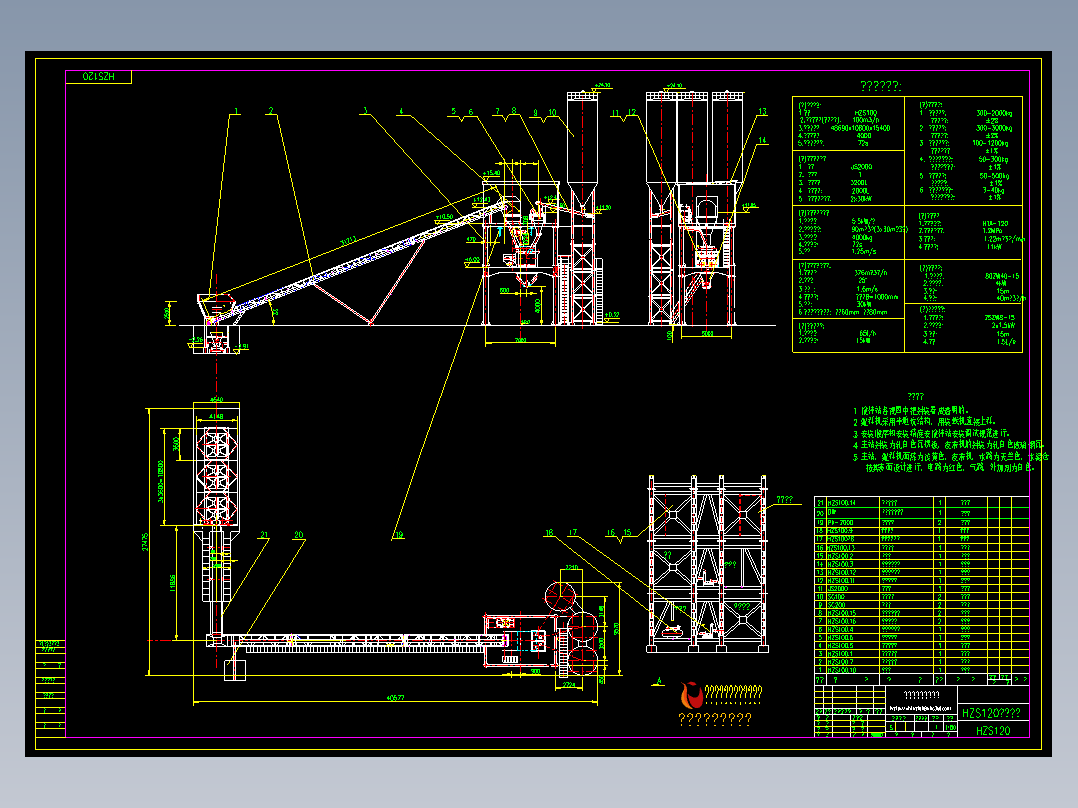Click part code HZS100.3 in parts list
The height and width of the screenshot is (808, 1078).
[x=840, y=564]
